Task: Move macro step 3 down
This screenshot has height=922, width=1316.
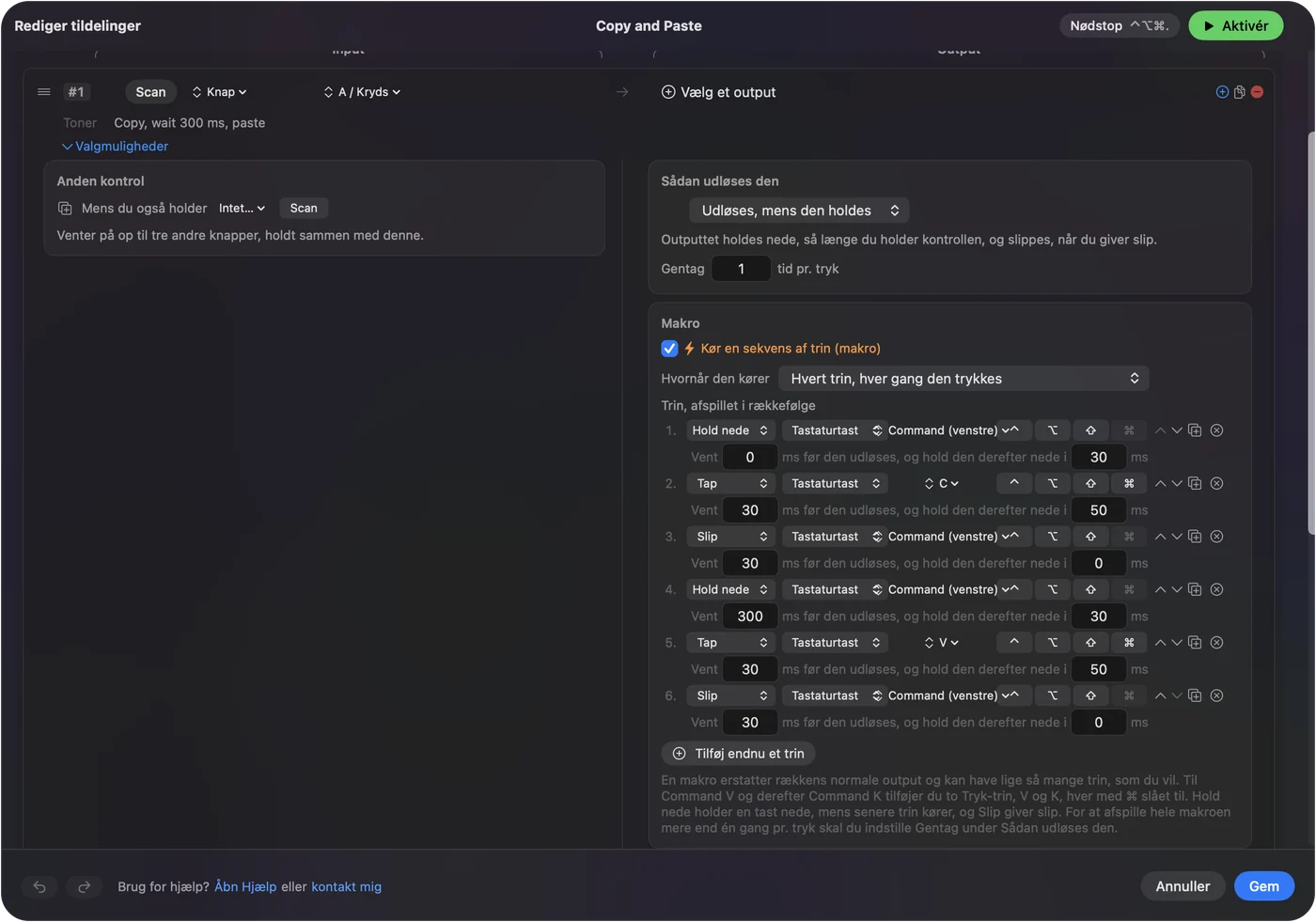Action: [x=1177, y=537]
